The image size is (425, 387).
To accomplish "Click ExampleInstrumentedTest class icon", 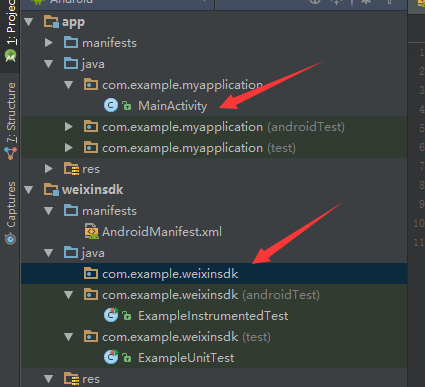I will (x=111, y=315).
